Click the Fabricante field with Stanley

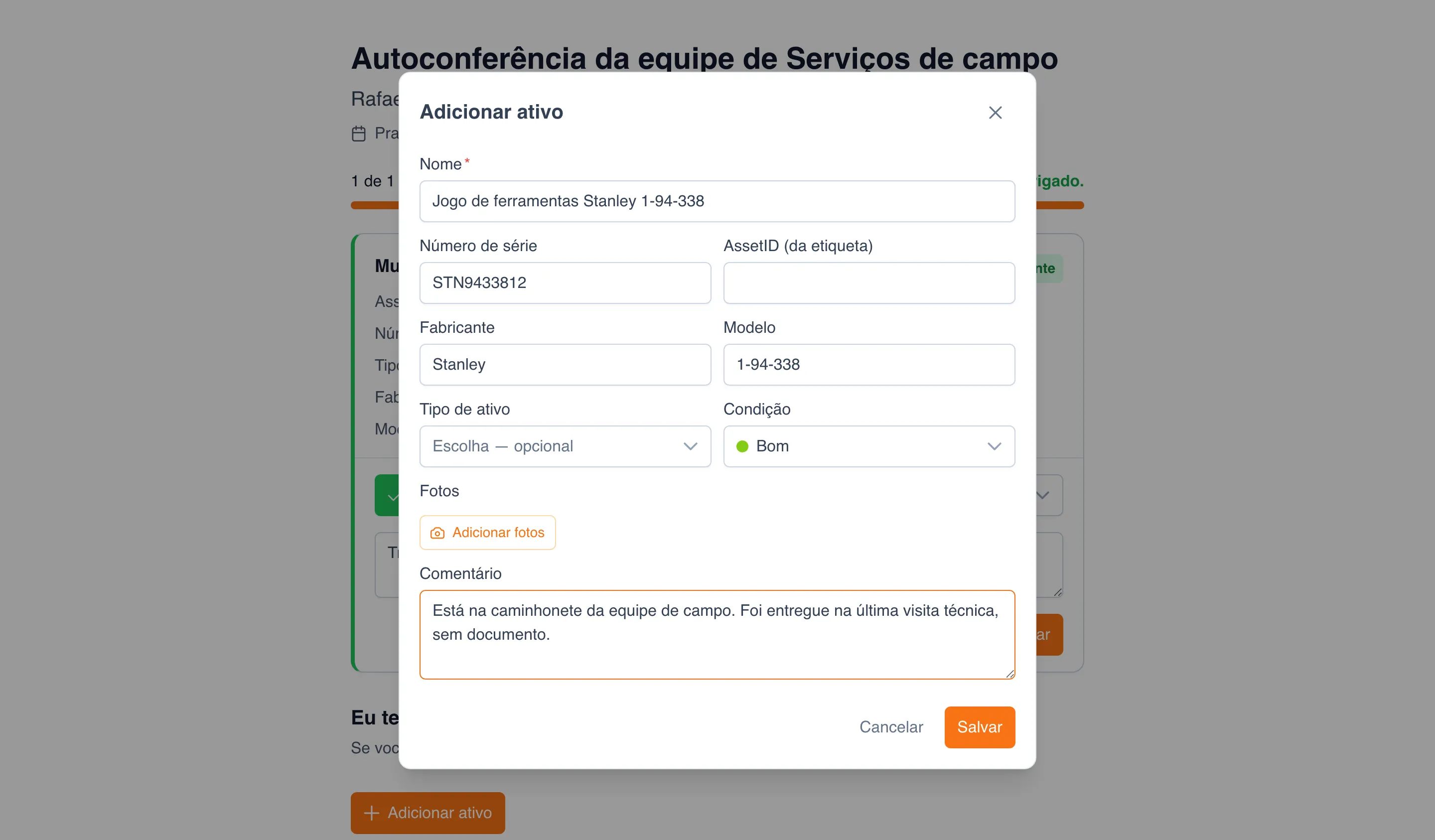click(565, 365)
